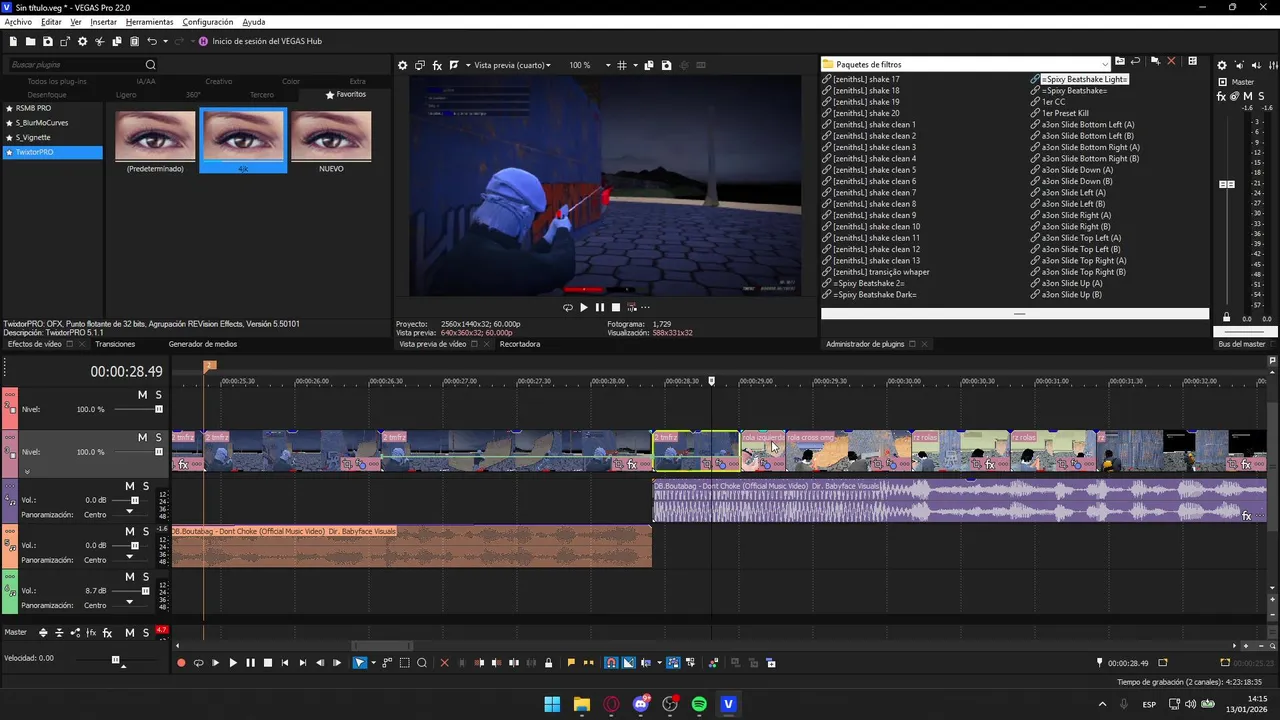Expand track 3 with the double chevron
Image resolution: width=1280 pixels, height=720 pixels.
[x=27, y=472]
